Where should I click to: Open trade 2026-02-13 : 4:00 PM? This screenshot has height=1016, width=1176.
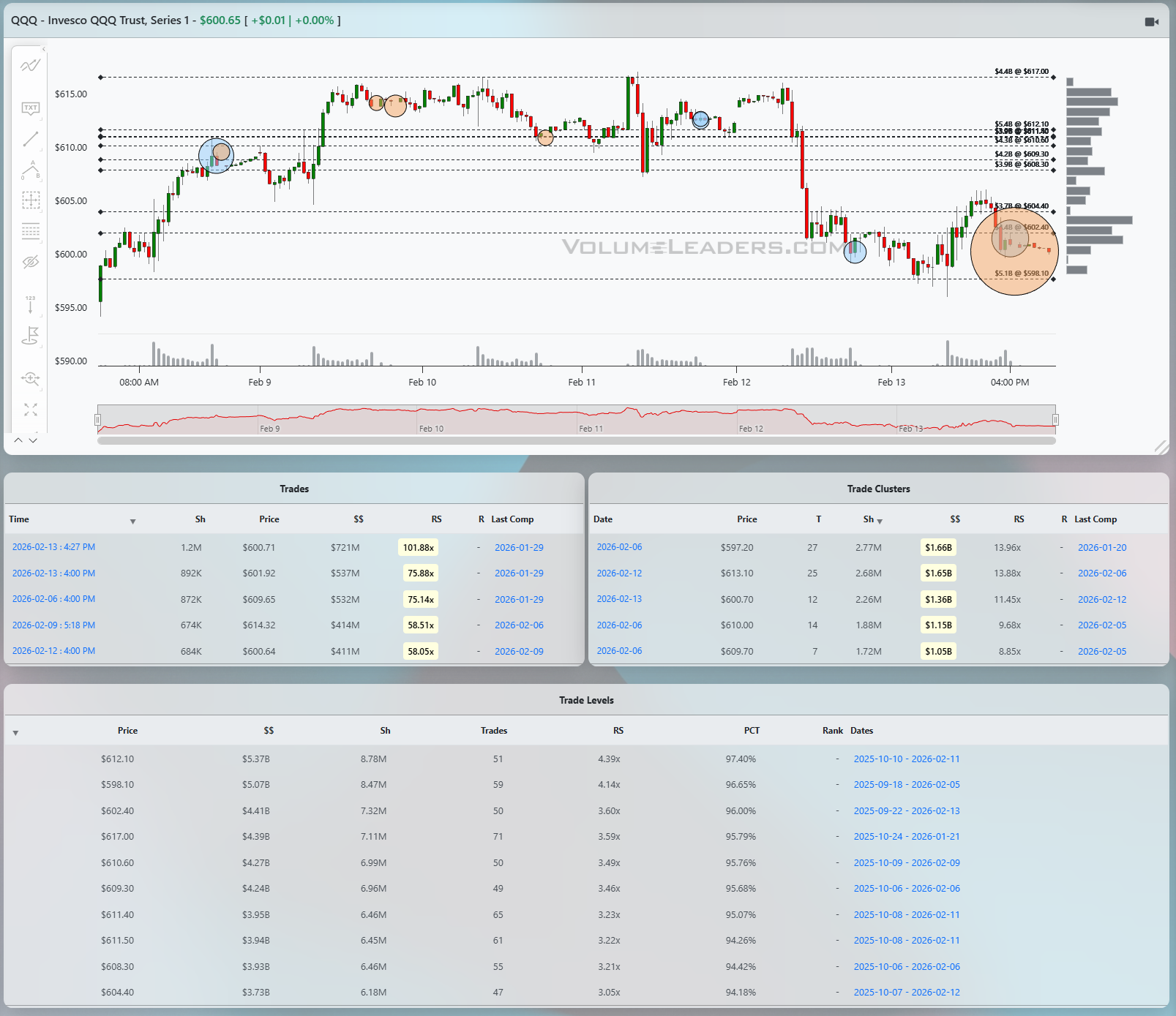[53, 573]
